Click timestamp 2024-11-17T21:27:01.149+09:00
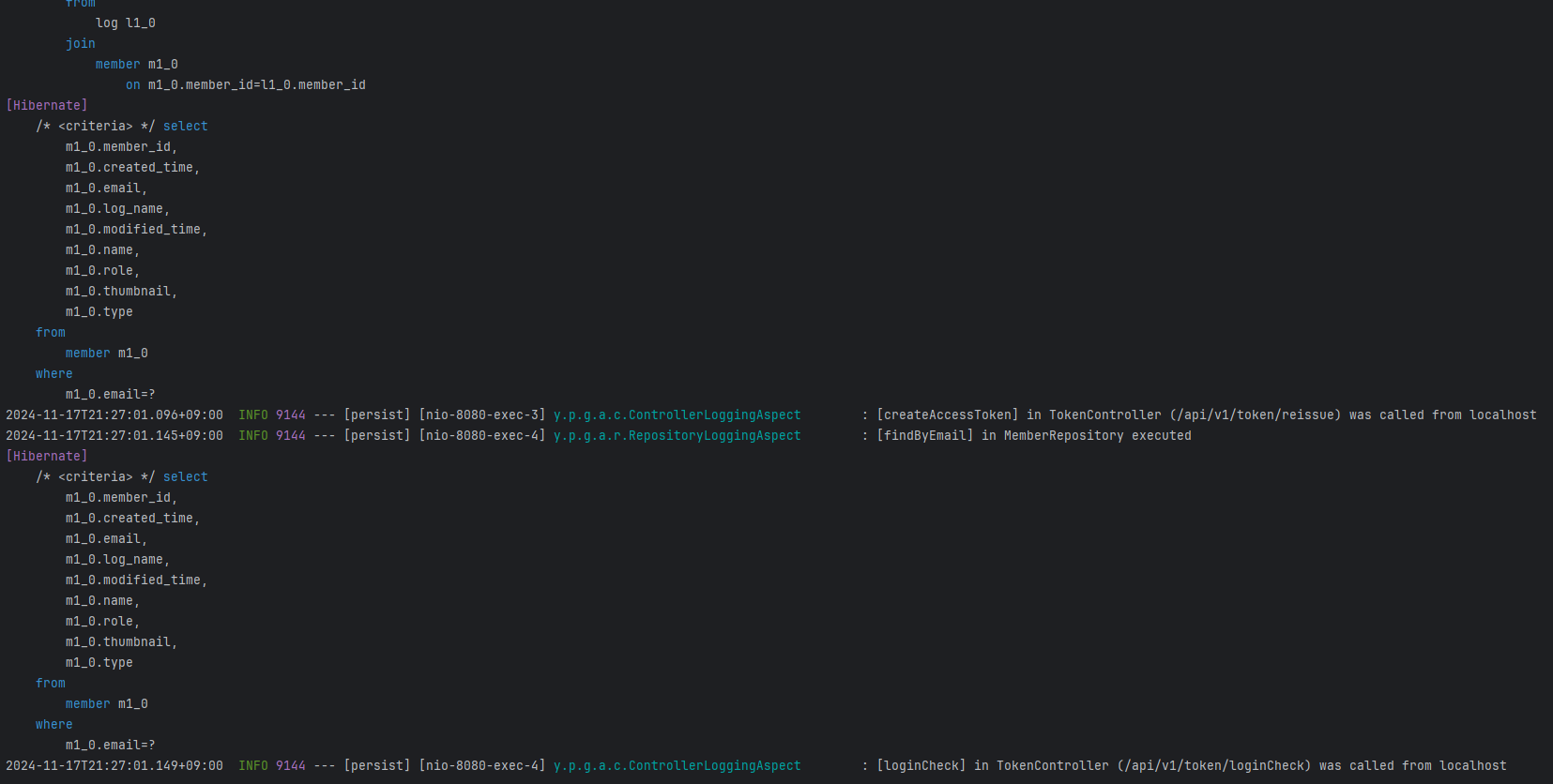 click(114, 765)
